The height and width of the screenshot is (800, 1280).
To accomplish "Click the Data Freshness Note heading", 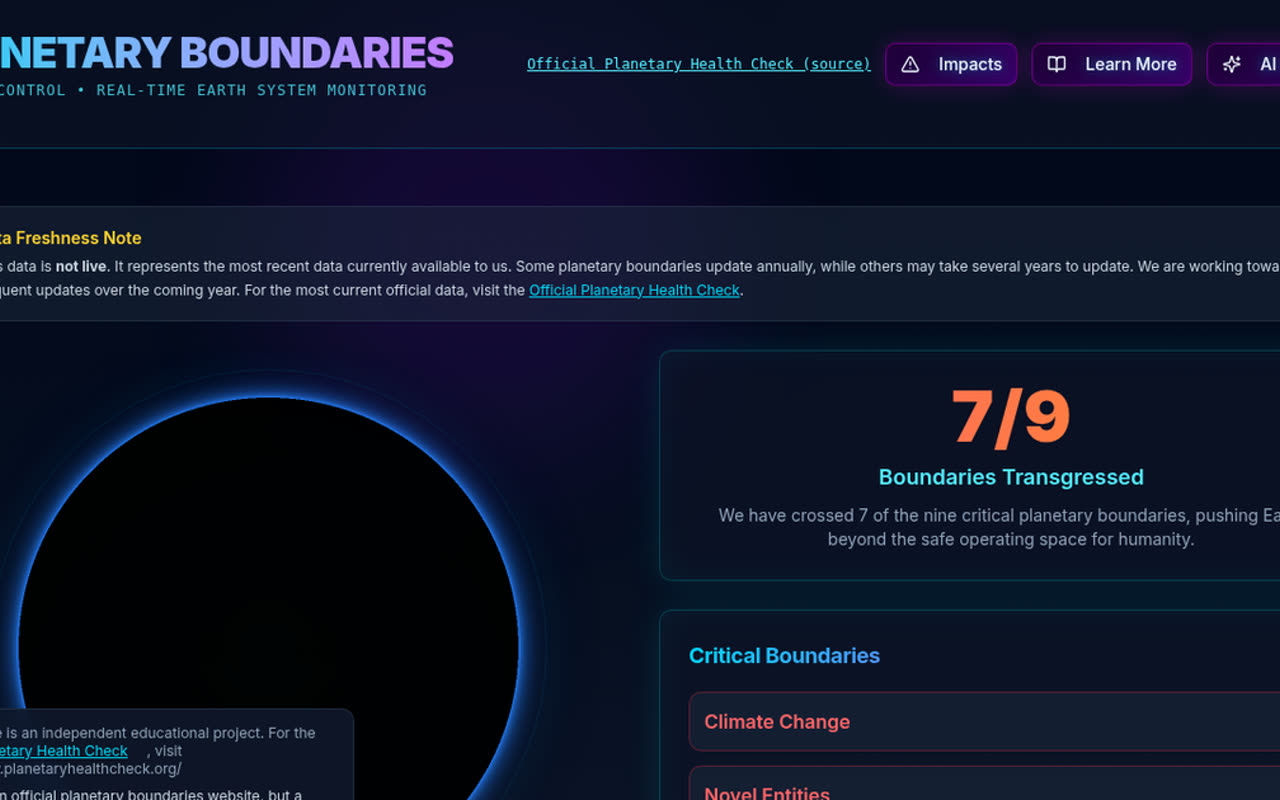I will point(71,238).
